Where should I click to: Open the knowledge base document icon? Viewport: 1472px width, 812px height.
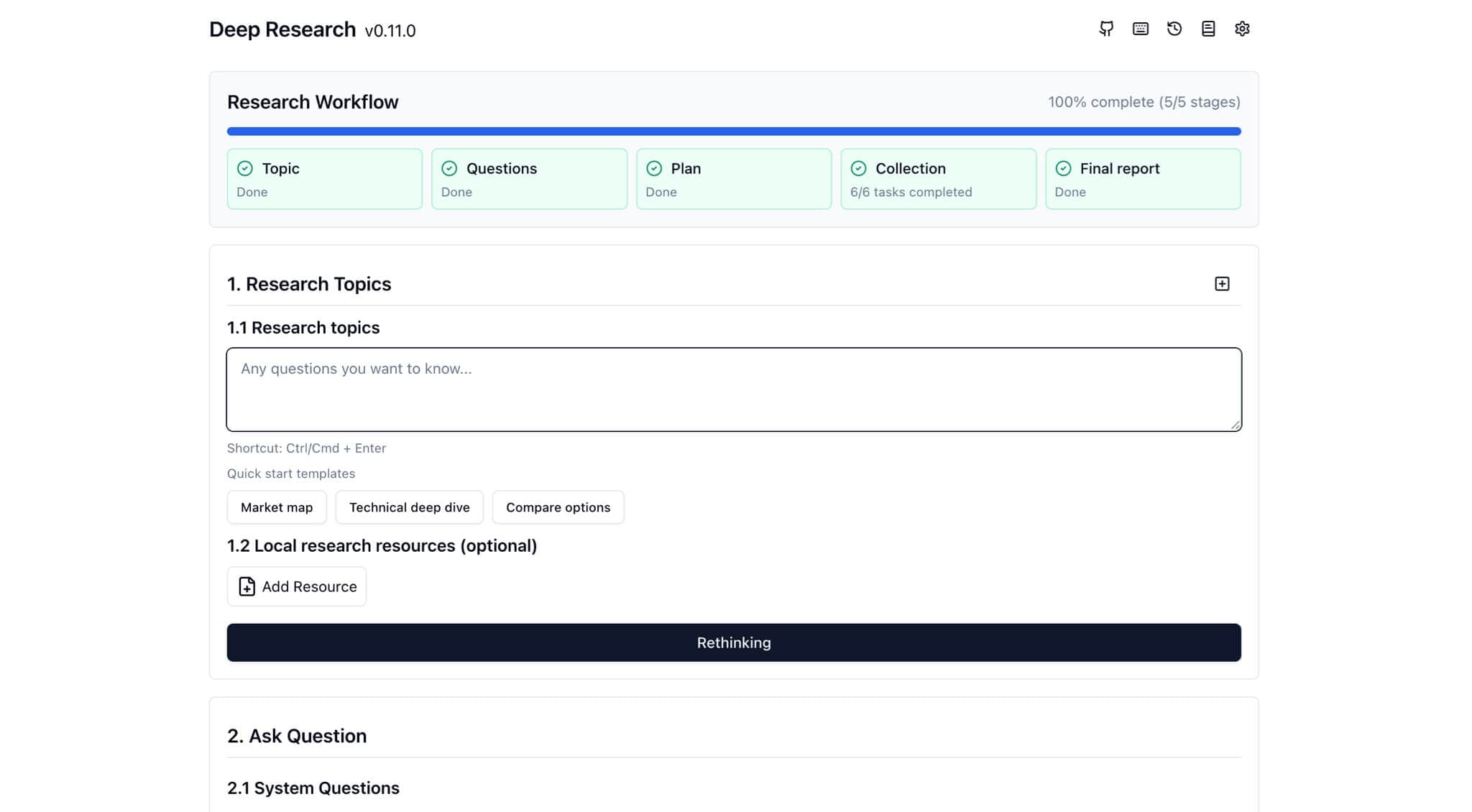[x=1208, y=29]
